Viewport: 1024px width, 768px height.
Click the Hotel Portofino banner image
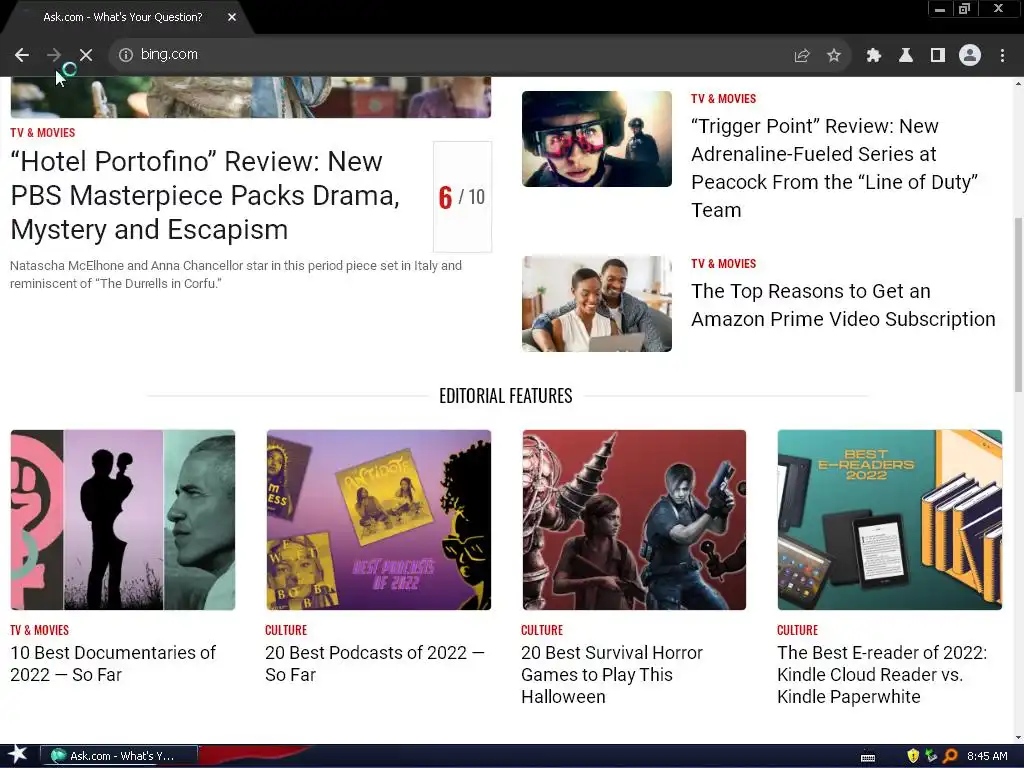251,97
